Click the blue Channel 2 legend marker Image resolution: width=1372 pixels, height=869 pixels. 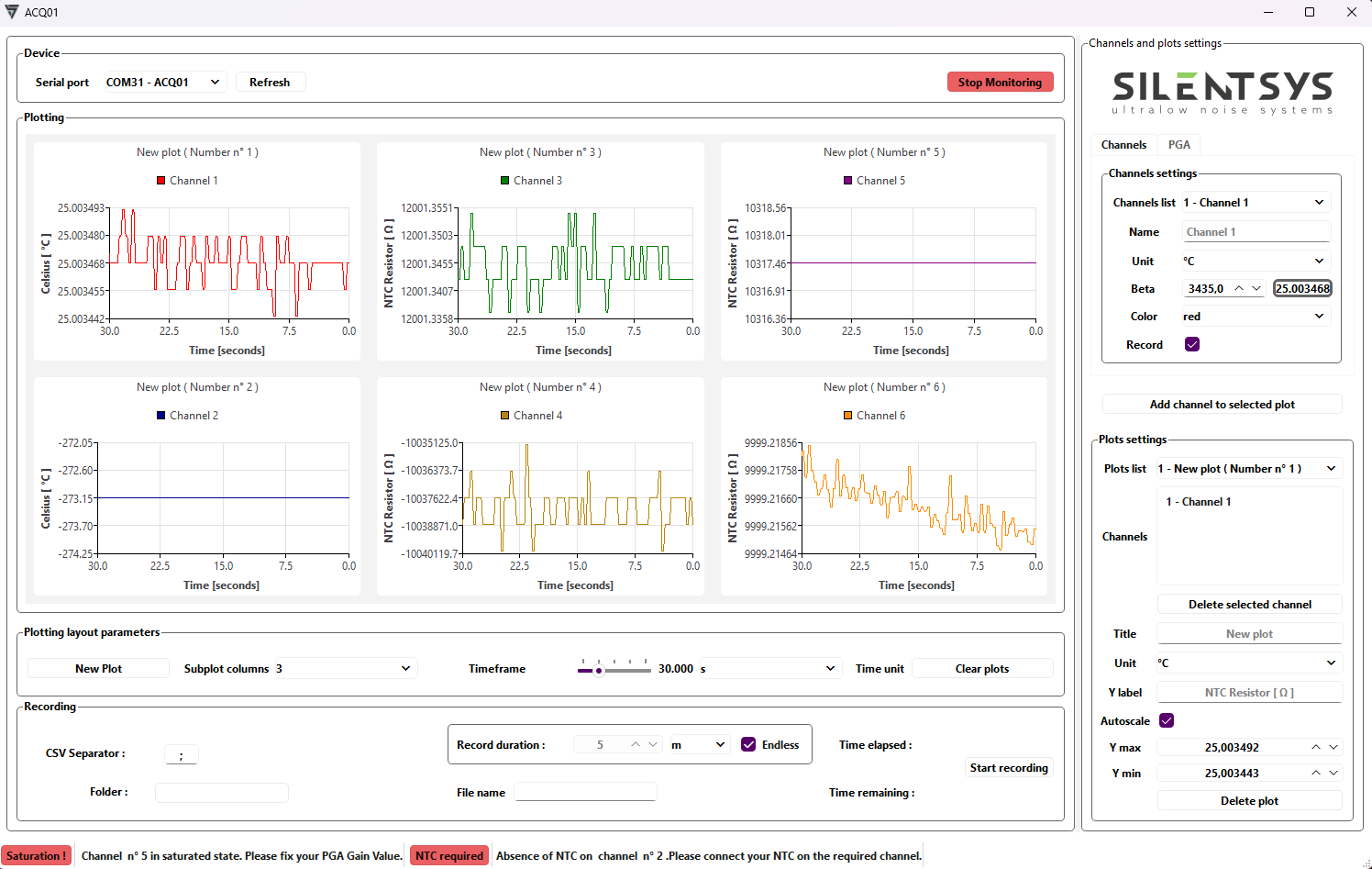tap(161, 416)
